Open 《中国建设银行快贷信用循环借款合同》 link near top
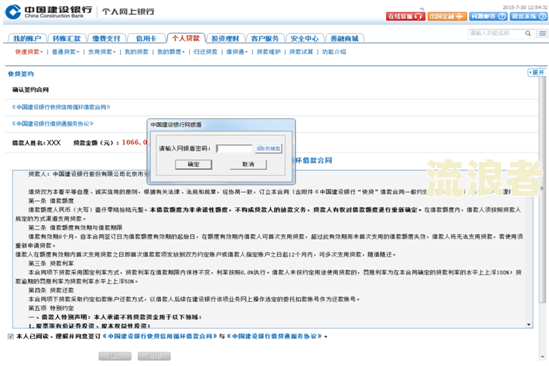This screenshot has height=366, width=549. click(x=61, y=107)
